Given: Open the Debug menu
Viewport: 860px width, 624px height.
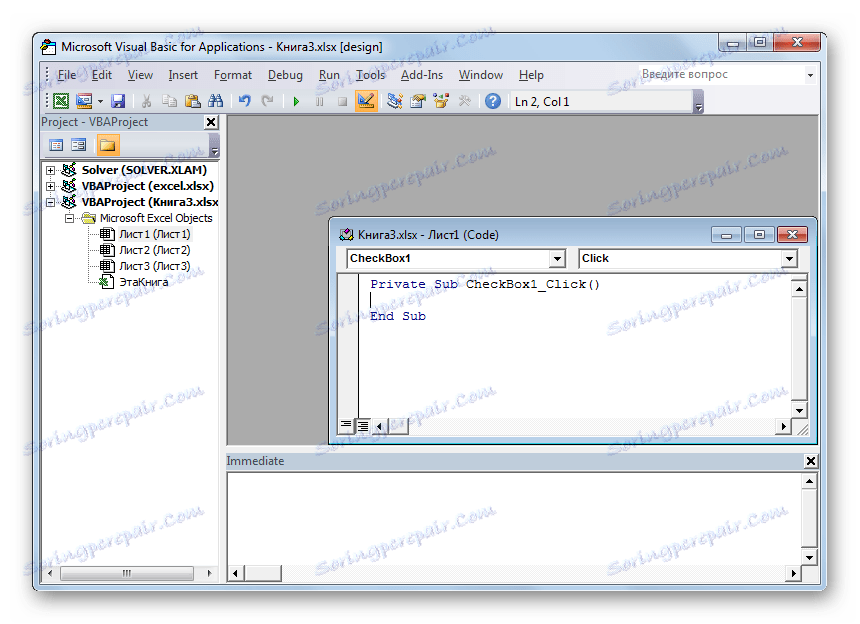Looking at the screenshot, I should tap(285, 74).
